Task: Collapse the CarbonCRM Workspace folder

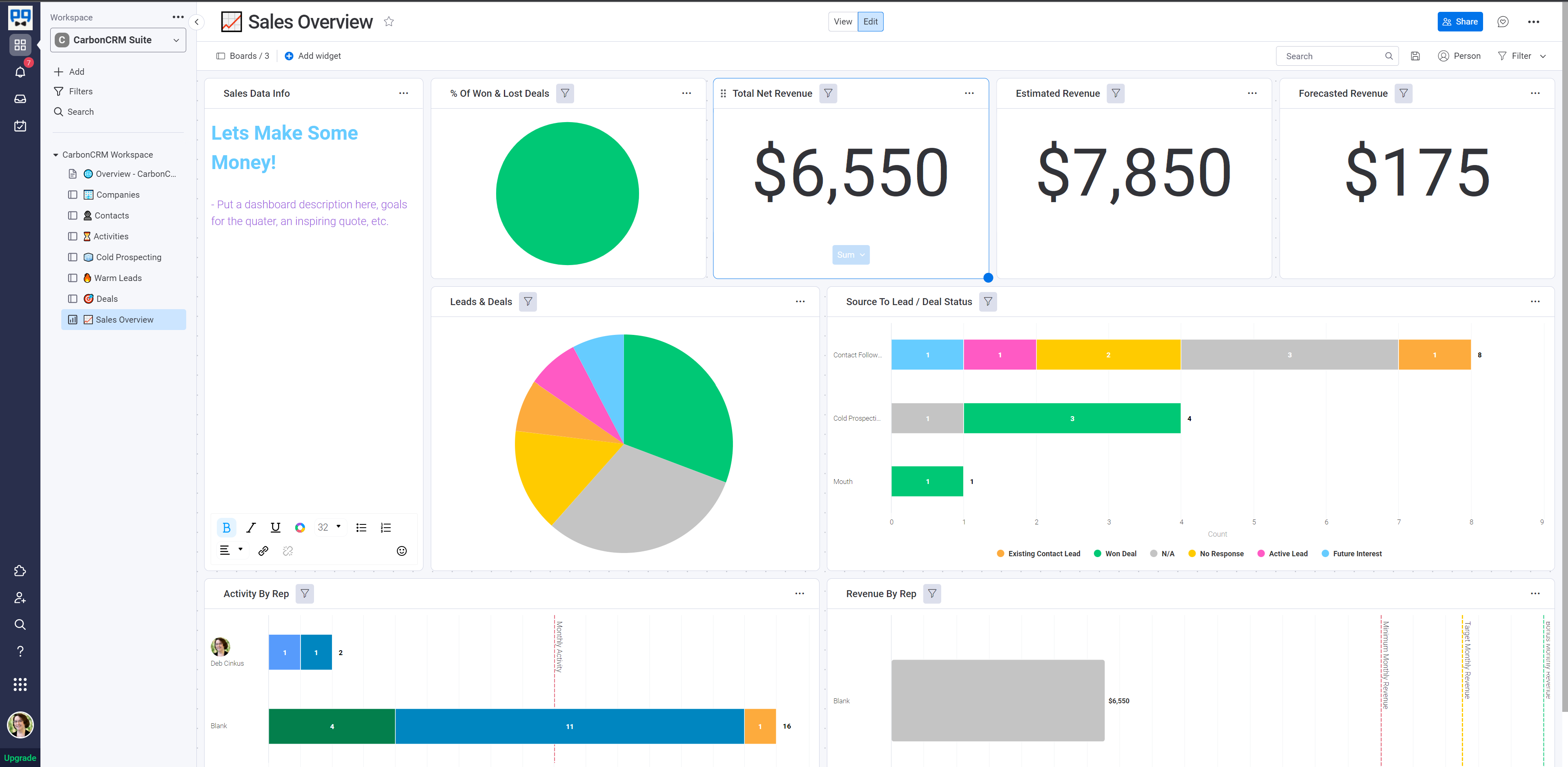Action: pos(56,155)
